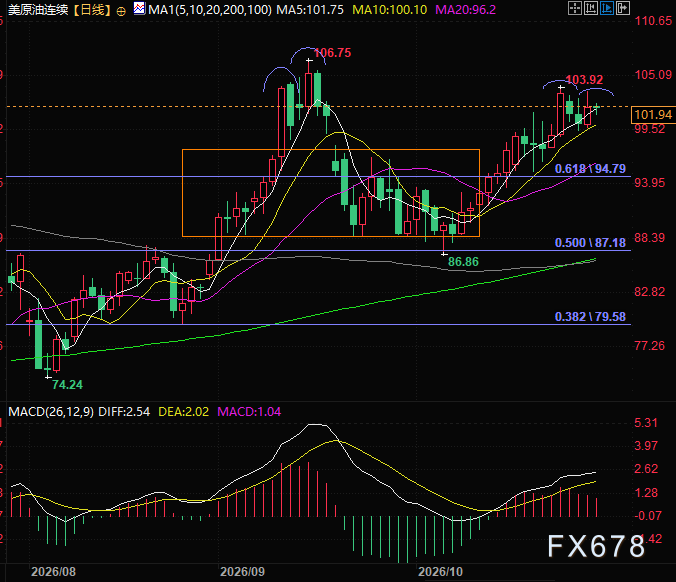This screenshot has height=582, width=676.
Task: Select the 0.500 \ 87.18 Fibonacci line label
Action: point(590,243)
